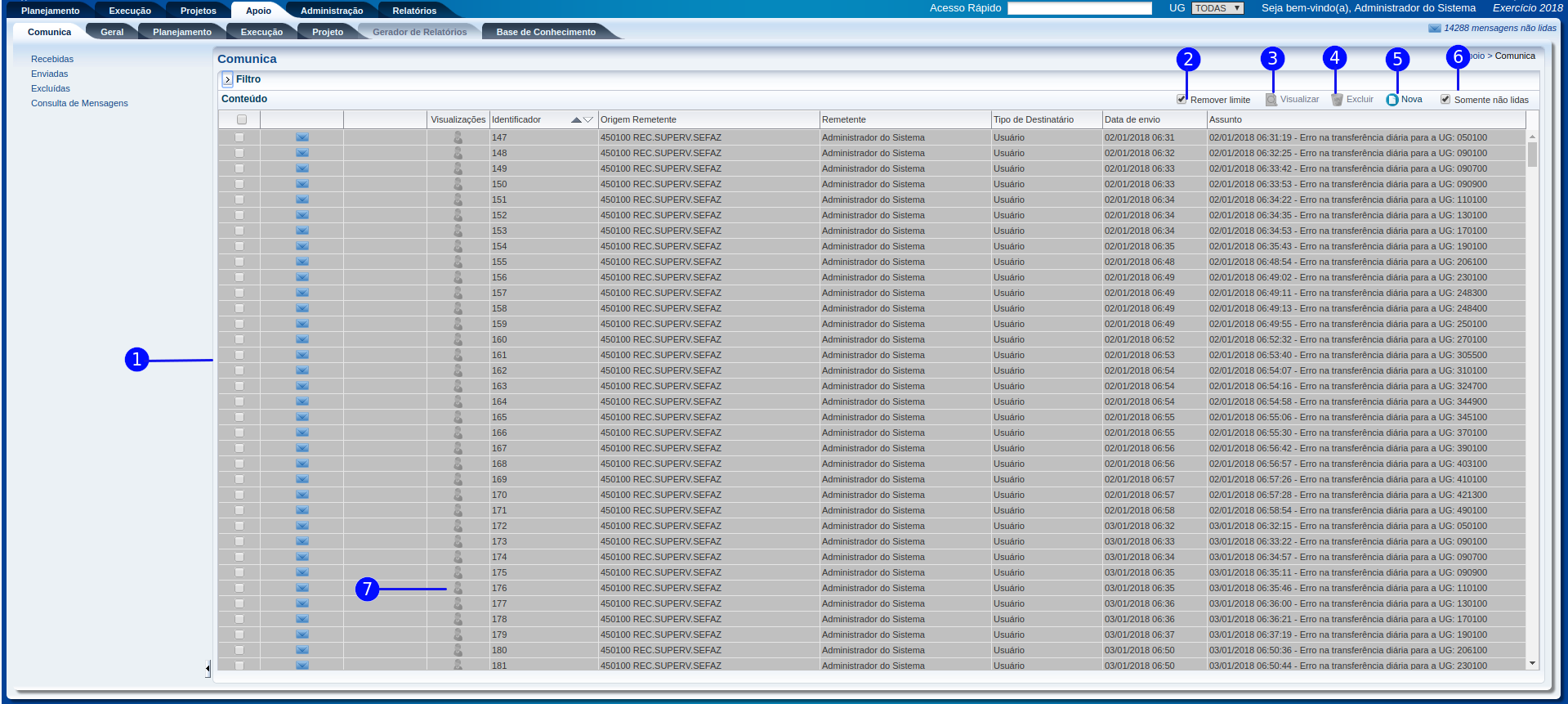The height and width of the screenshot is (704, 1568).
Task: Switch to Base de Conhecimento tab
Action: (546, 32)
